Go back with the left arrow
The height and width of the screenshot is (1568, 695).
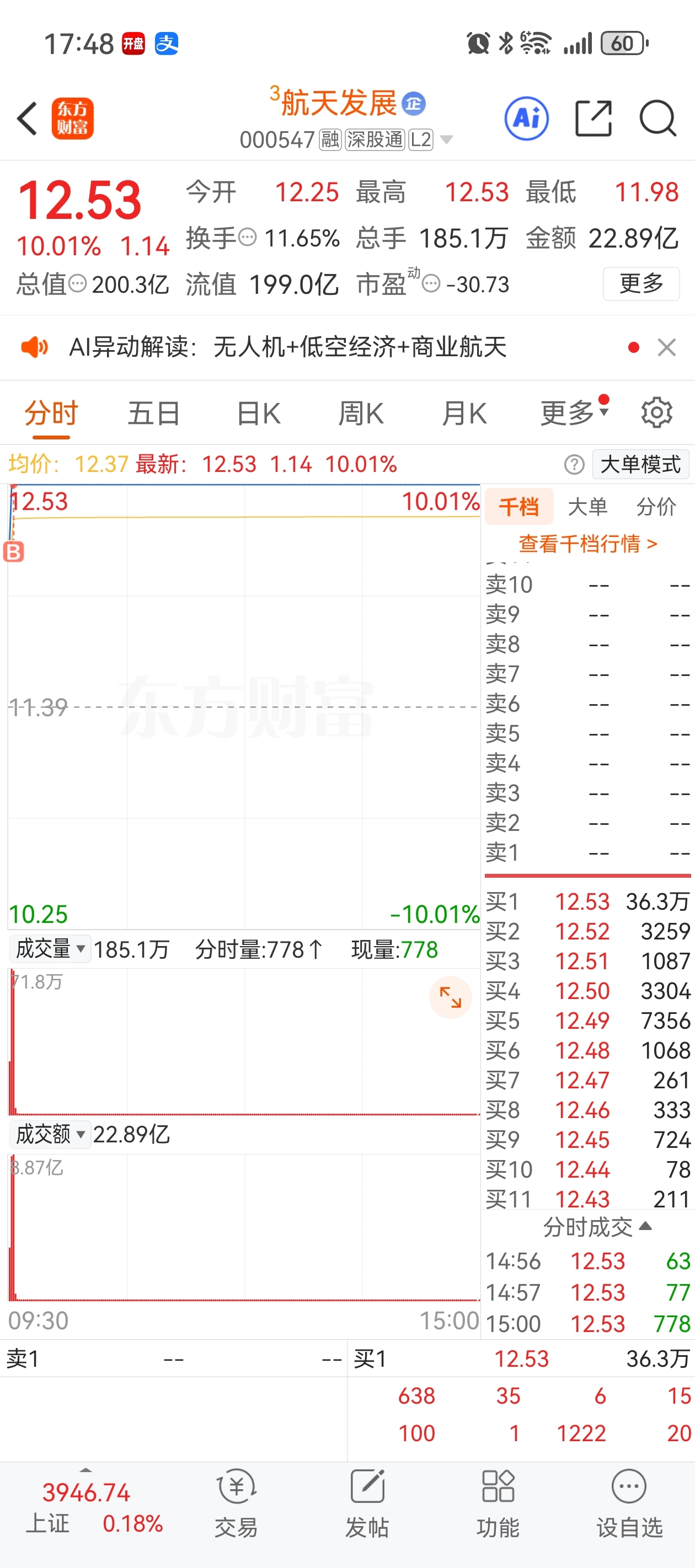tap(28, 118)
